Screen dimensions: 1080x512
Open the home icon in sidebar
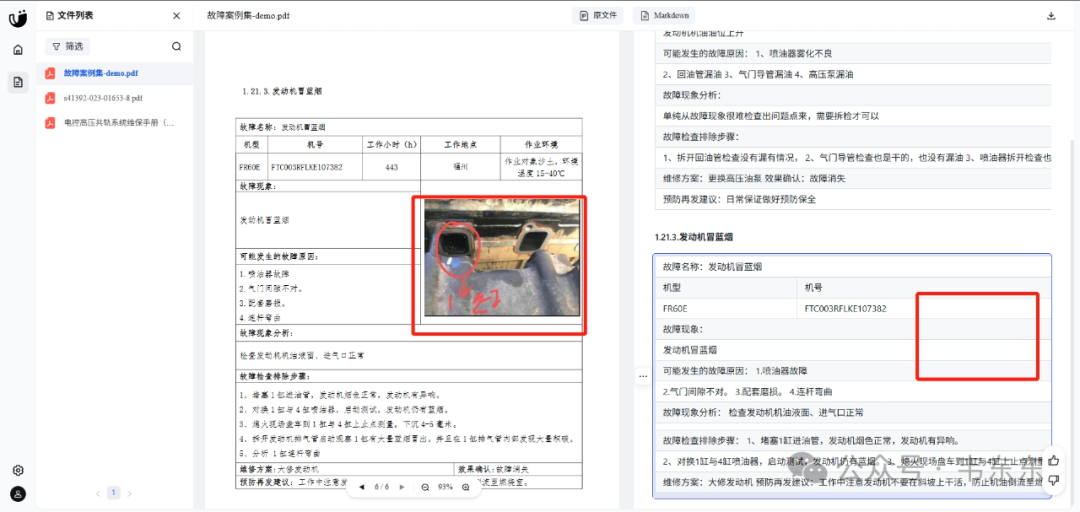pyautogui.click(x=18, y=50)
